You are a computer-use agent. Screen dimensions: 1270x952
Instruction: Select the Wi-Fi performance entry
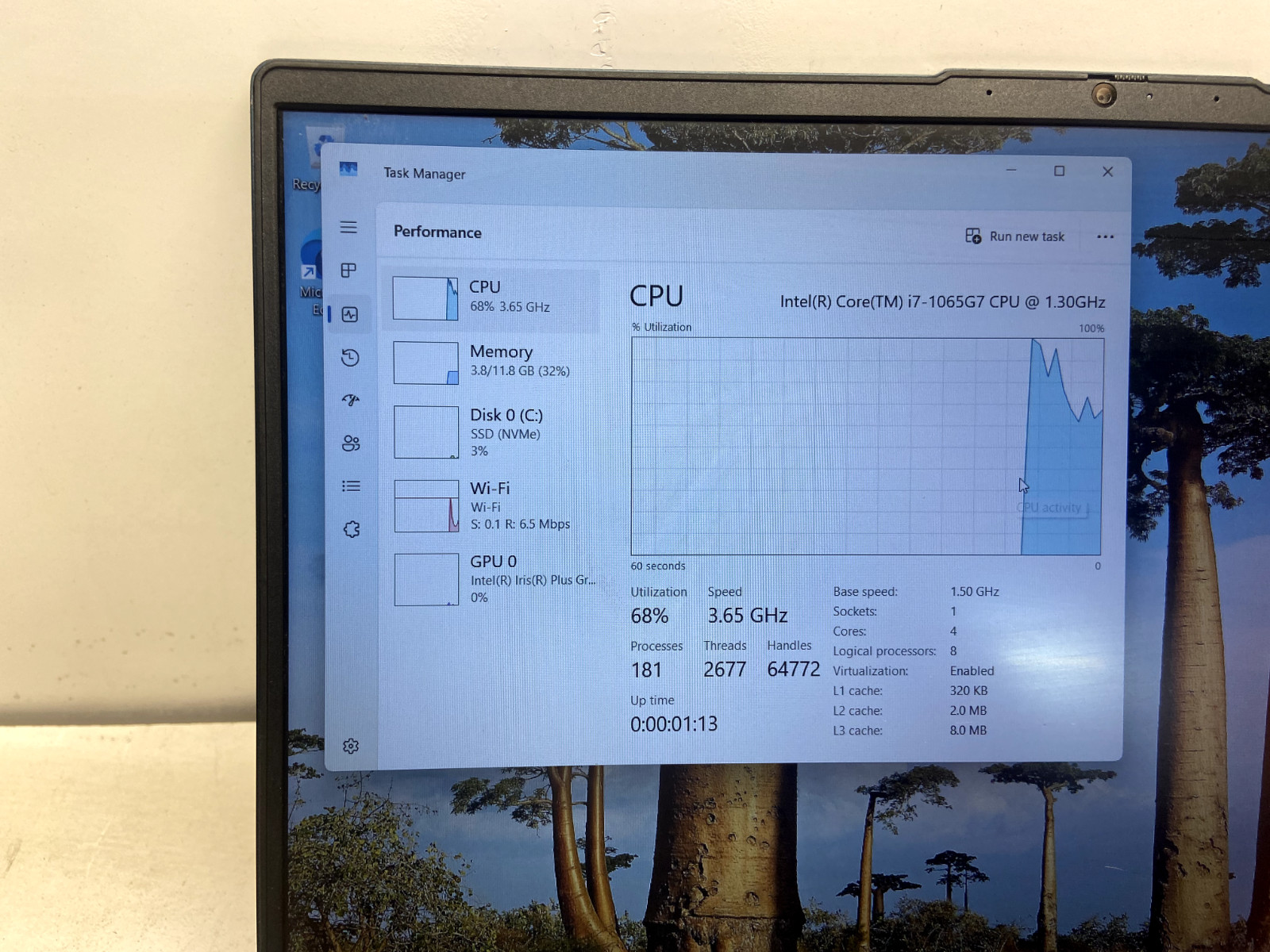[491, 505]
